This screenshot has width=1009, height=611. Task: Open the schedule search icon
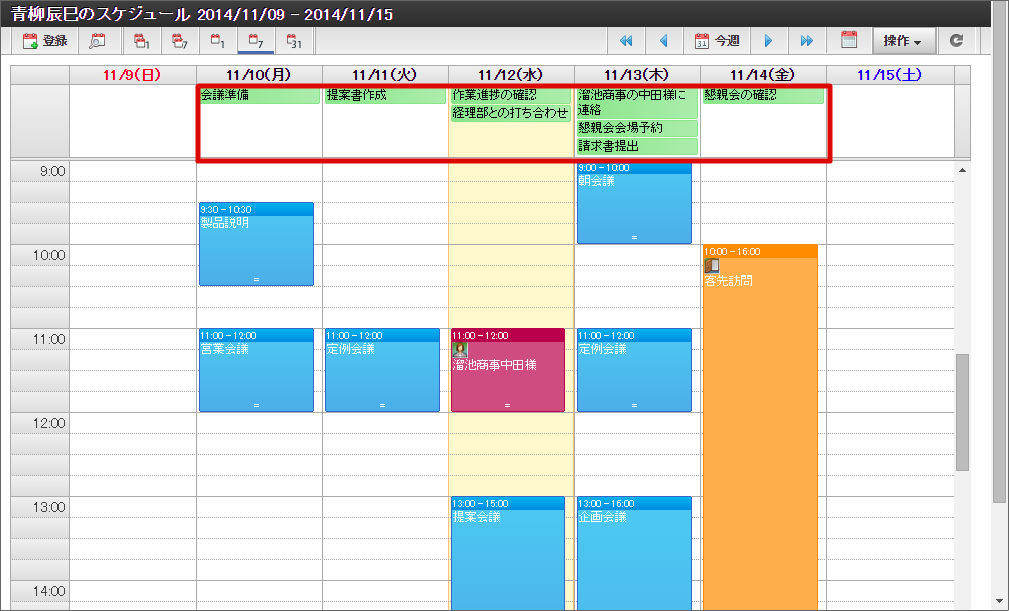pos(97,41)
